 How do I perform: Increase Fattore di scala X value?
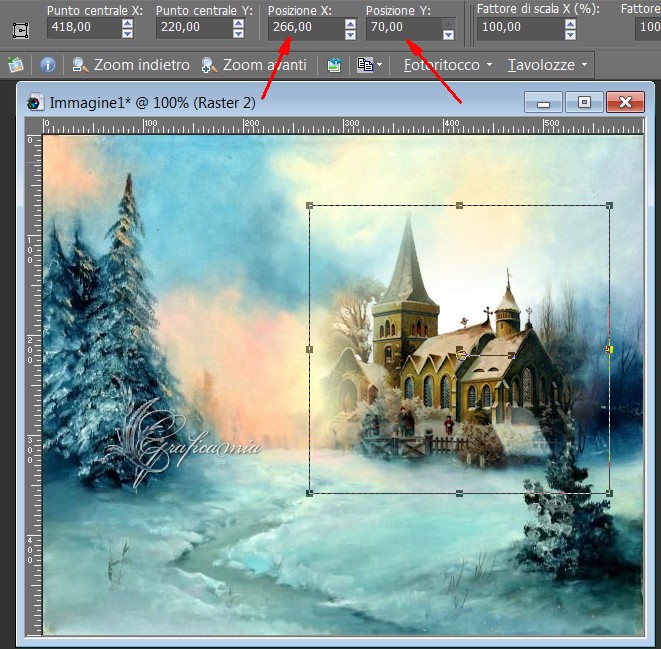click(570, 24)
